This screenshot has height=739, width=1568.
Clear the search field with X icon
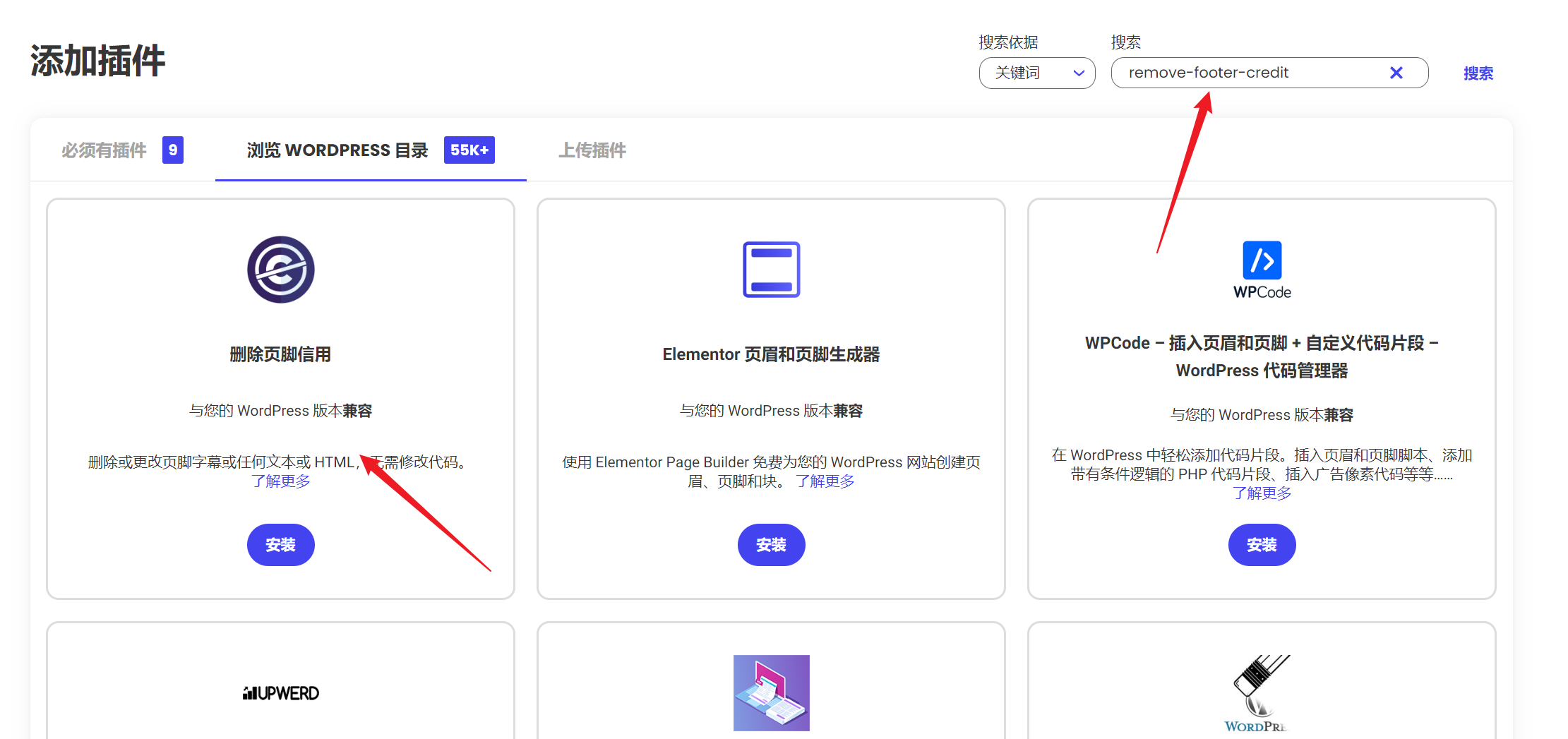1396,73
